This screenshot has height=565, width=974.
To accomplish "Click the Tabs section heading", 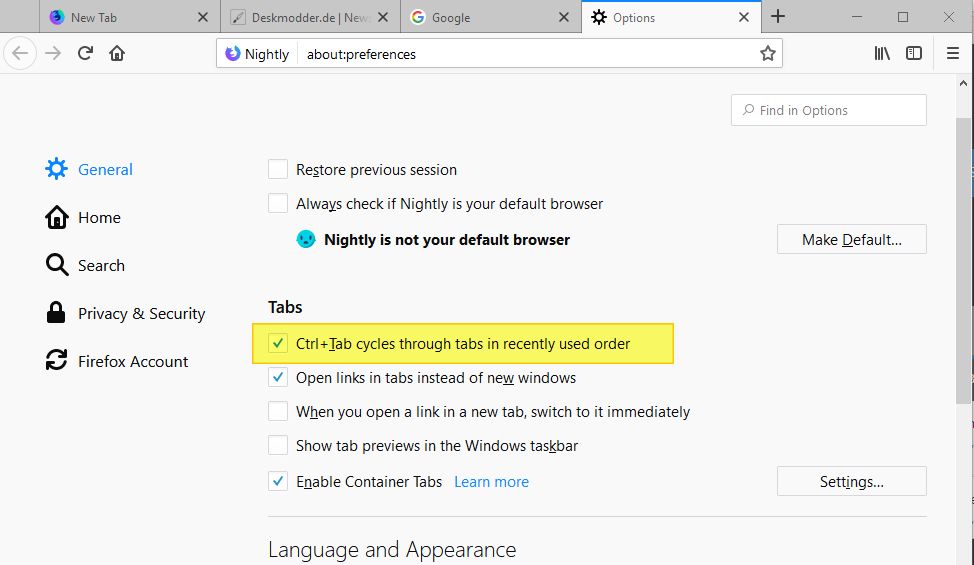I will pos(285,307).
